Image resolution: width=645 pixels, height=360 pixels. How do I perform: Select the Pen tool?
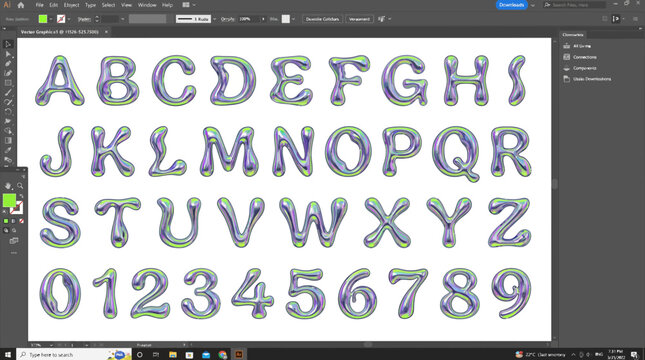click(8, 64)
